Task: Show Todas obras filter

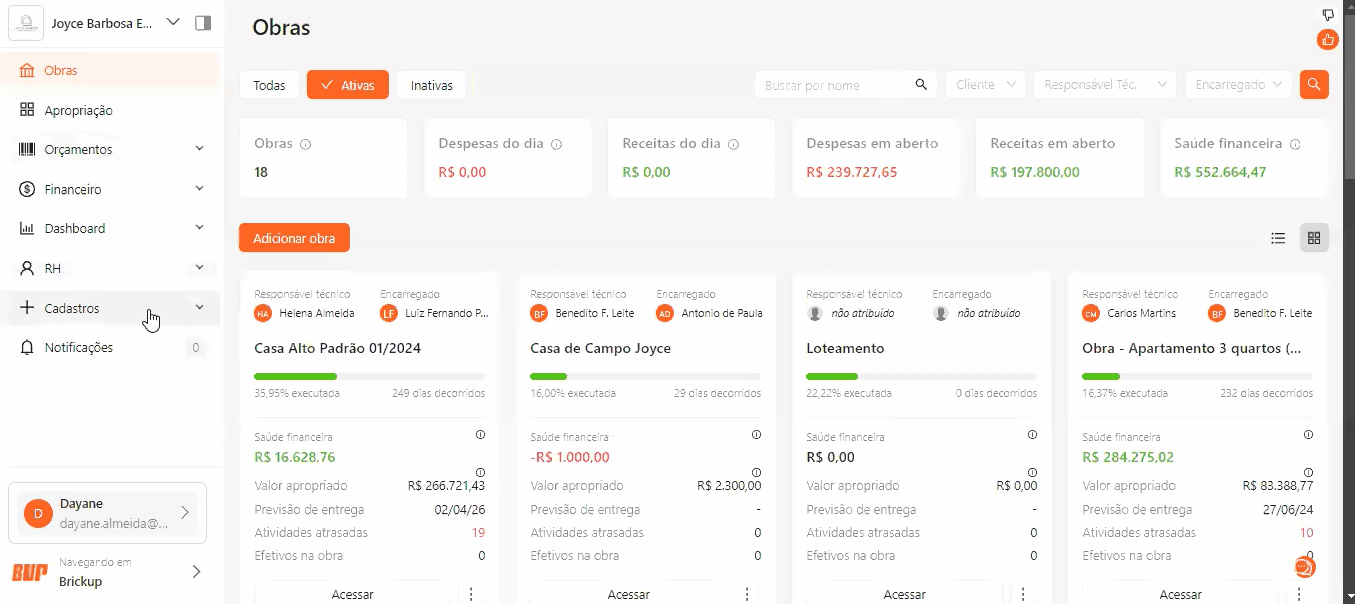Action: 269,85
